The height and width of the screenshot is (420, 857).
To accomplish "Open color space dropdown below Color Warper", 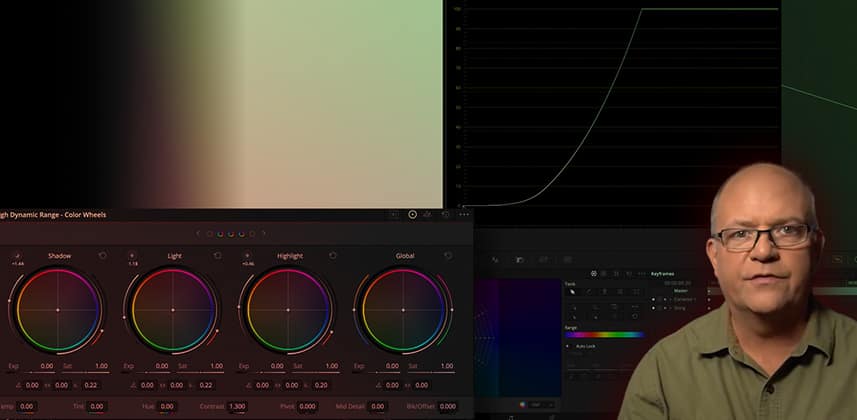I will pyautogui.click(x=542, y=405).
